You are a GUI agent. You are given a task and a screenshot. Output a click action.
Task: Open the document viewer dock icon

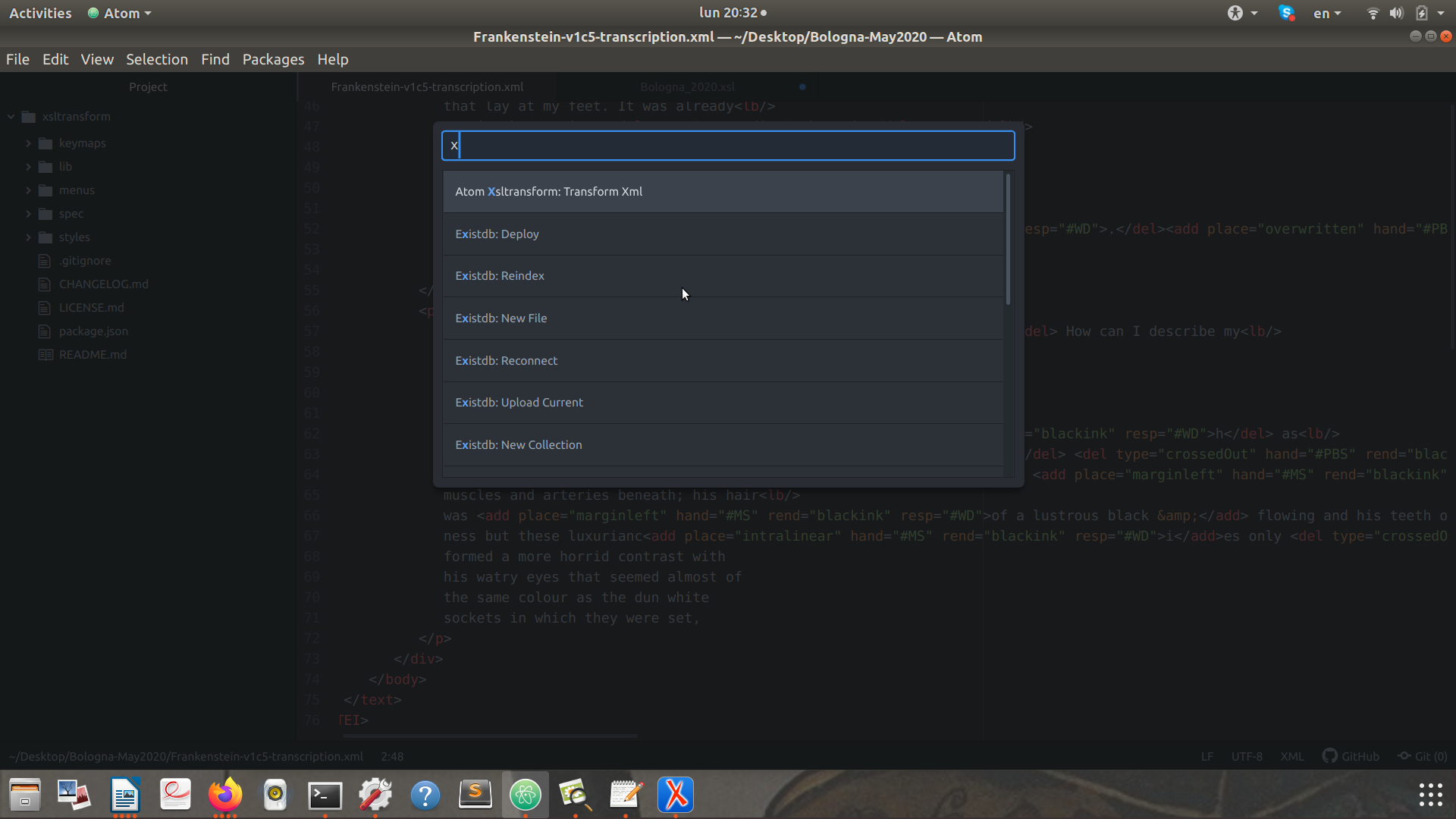tap(175, 794)
